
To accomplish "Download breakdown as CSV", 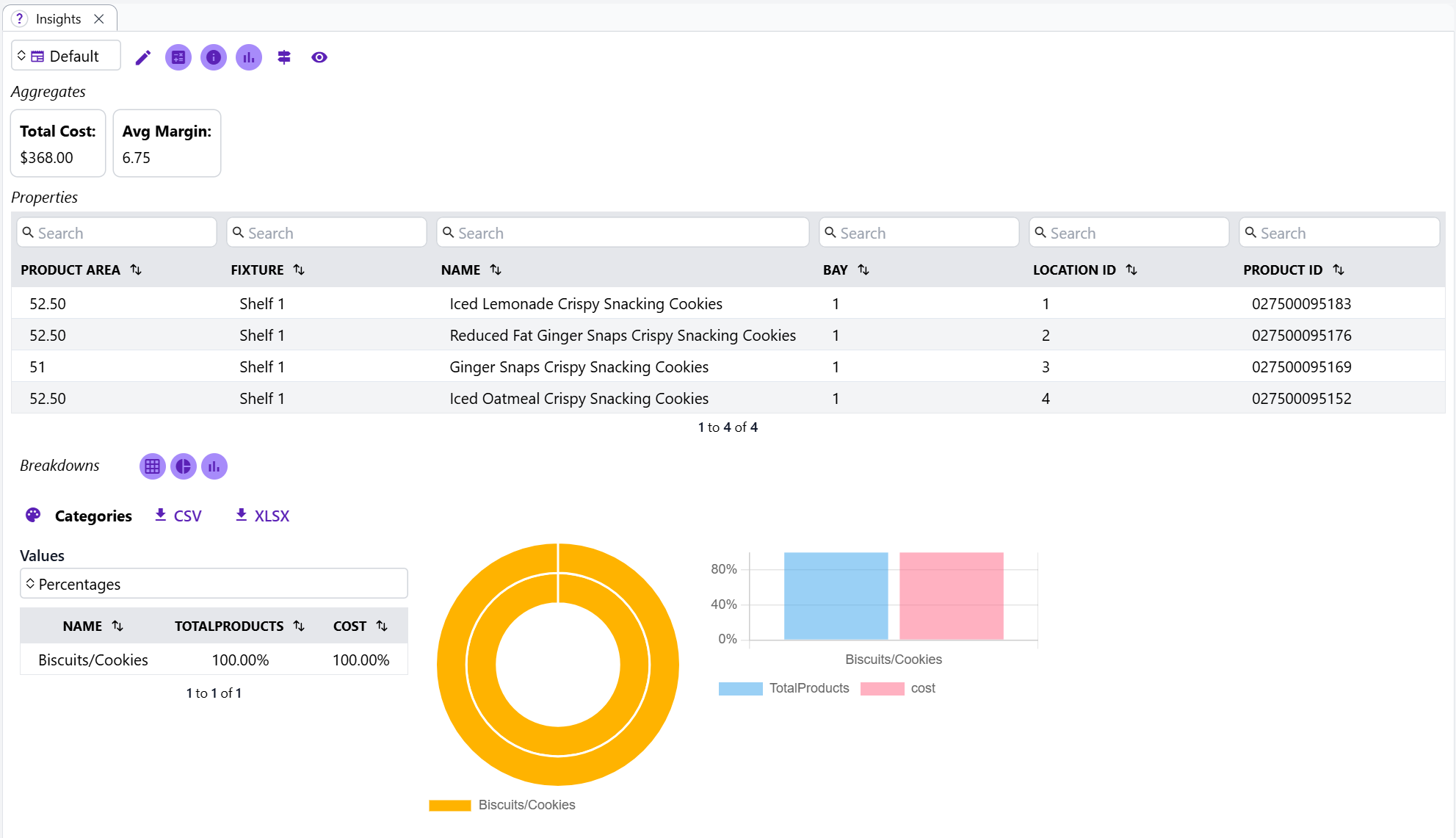I will (178, 516).
